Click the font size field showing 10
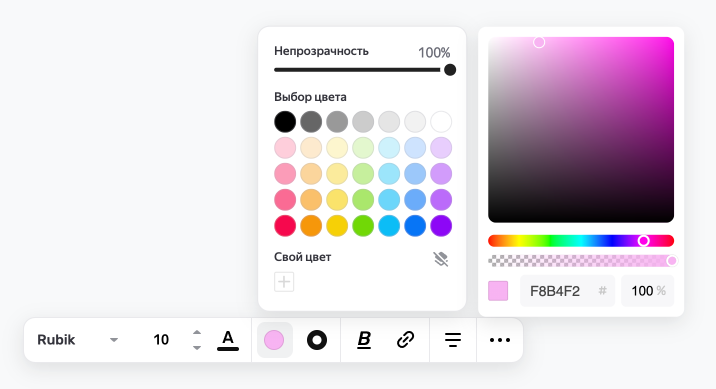Screen dimensions: 716x389 (161, 340)
